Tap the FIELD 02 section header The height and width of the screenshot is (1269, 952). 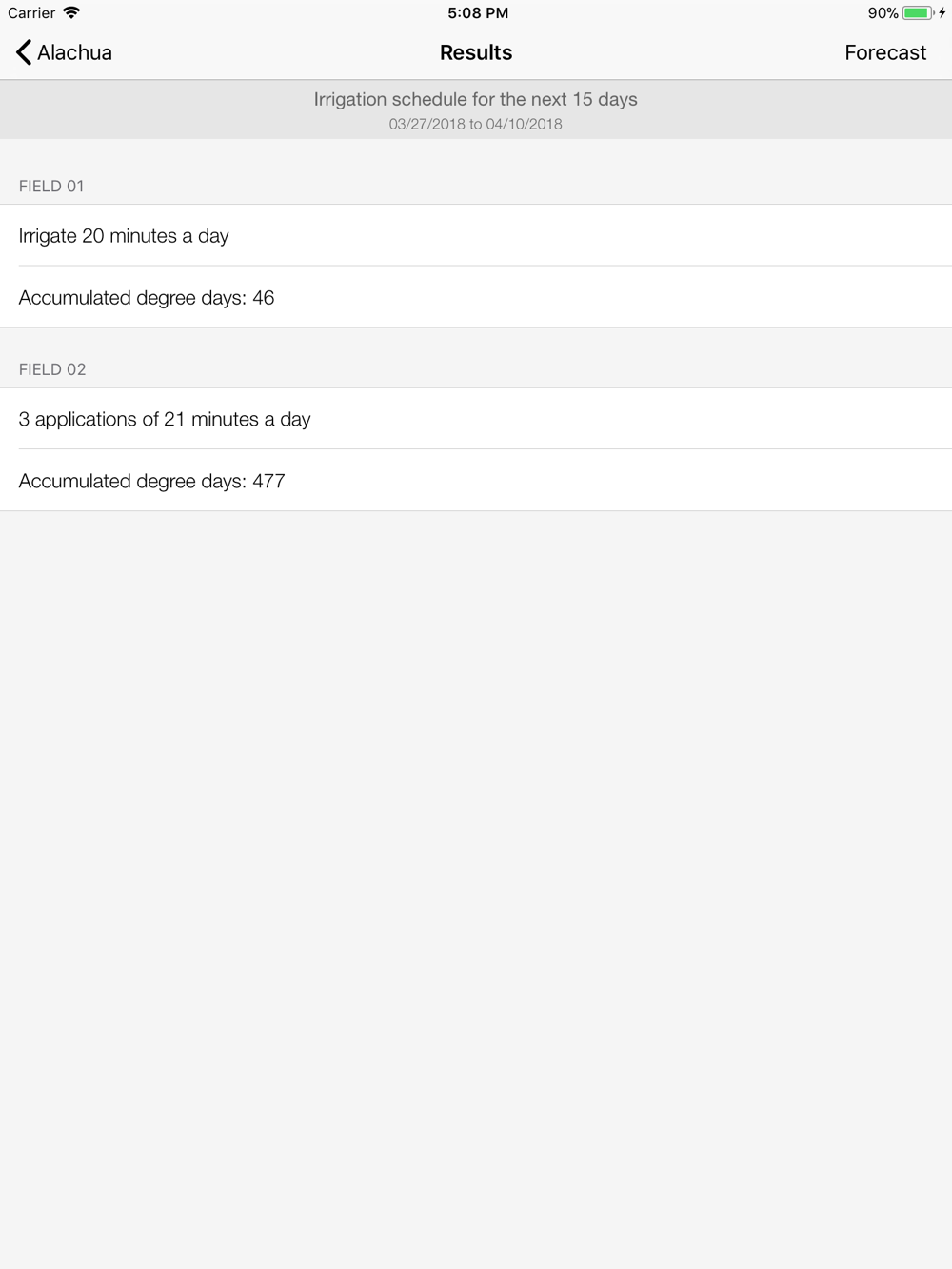[x=52, y=369]
